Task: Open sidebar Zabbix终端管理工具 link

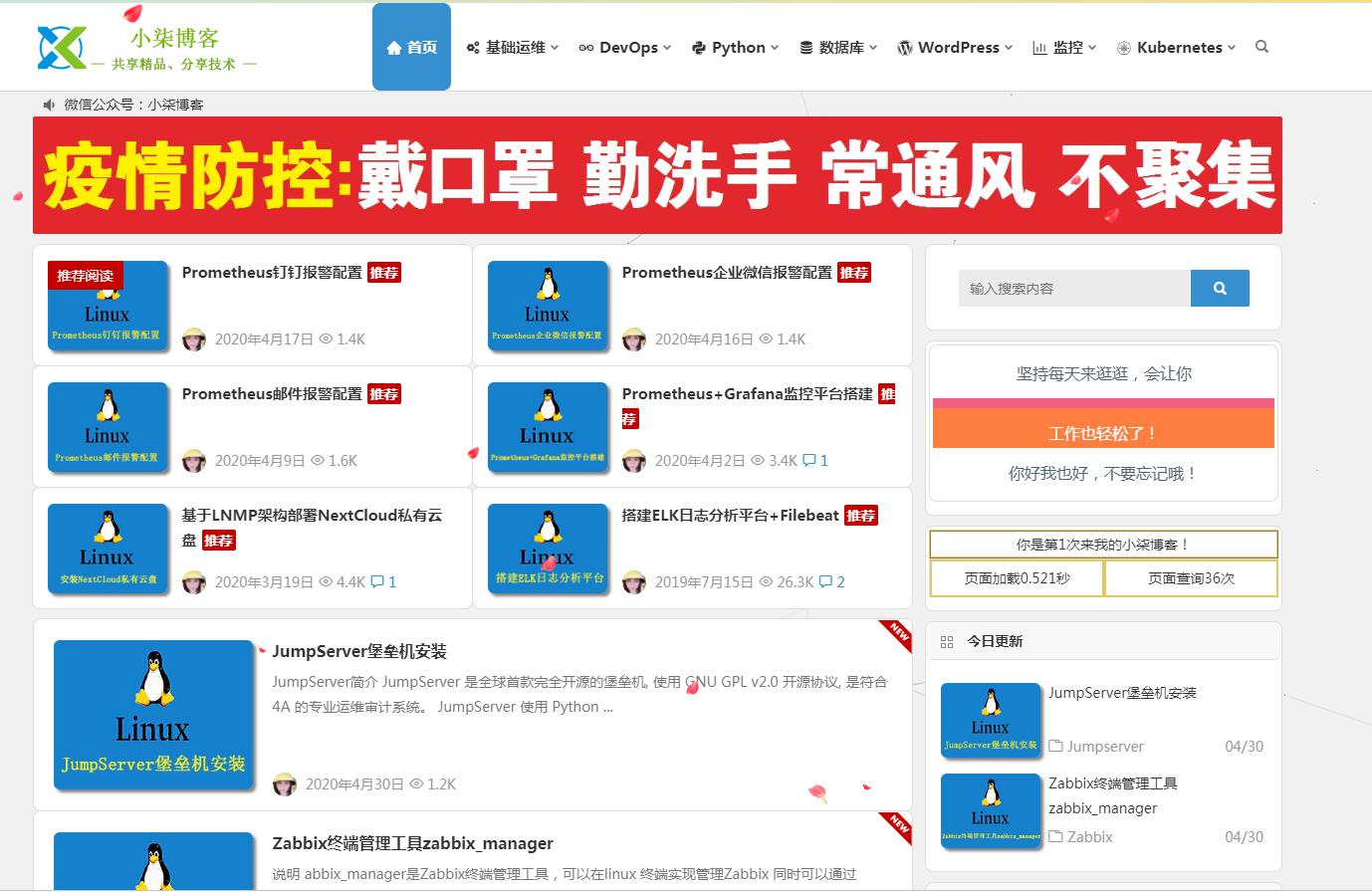Action: (1113, 795)
